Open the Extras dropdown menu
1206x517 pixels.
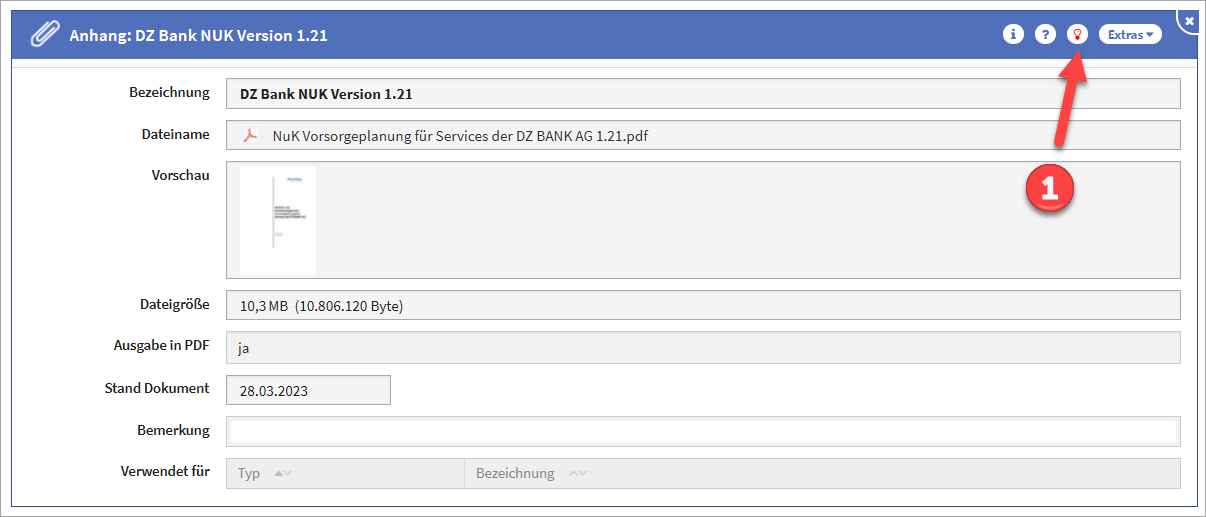[1130, 35]
